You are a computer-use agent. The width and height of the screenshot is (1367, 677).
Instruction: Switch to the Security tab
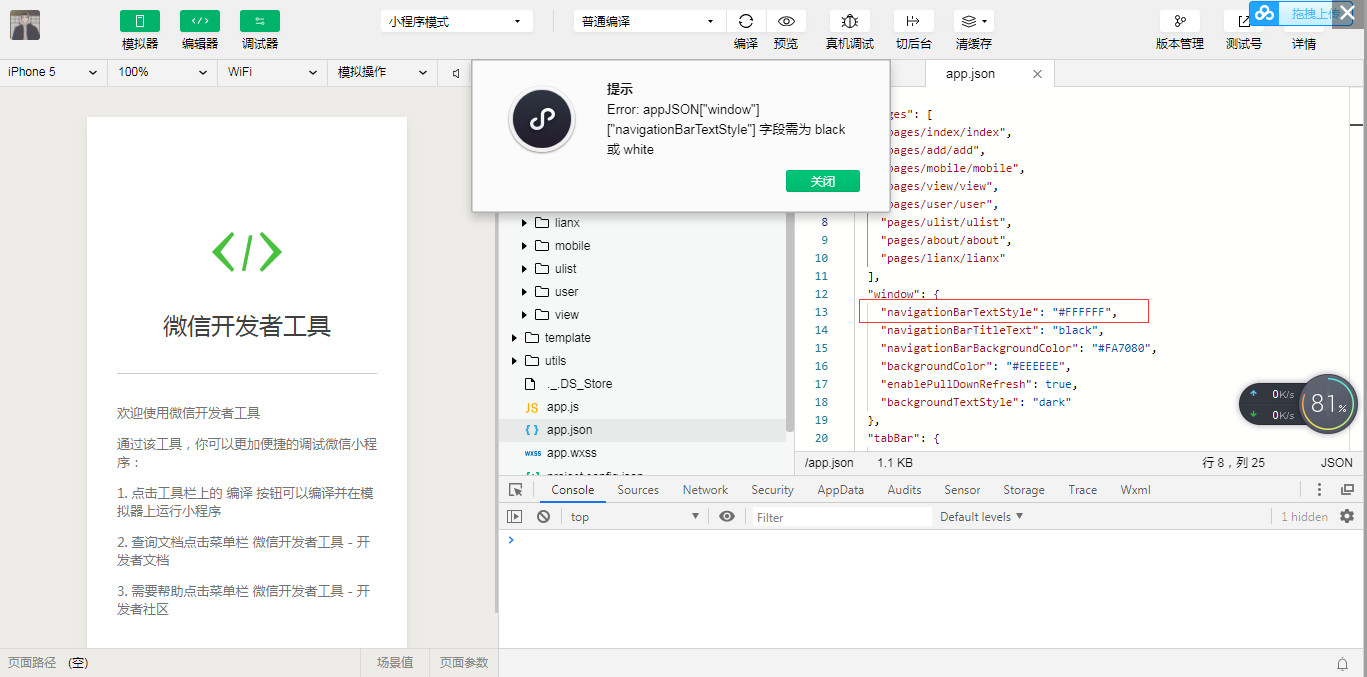(772, 490)
